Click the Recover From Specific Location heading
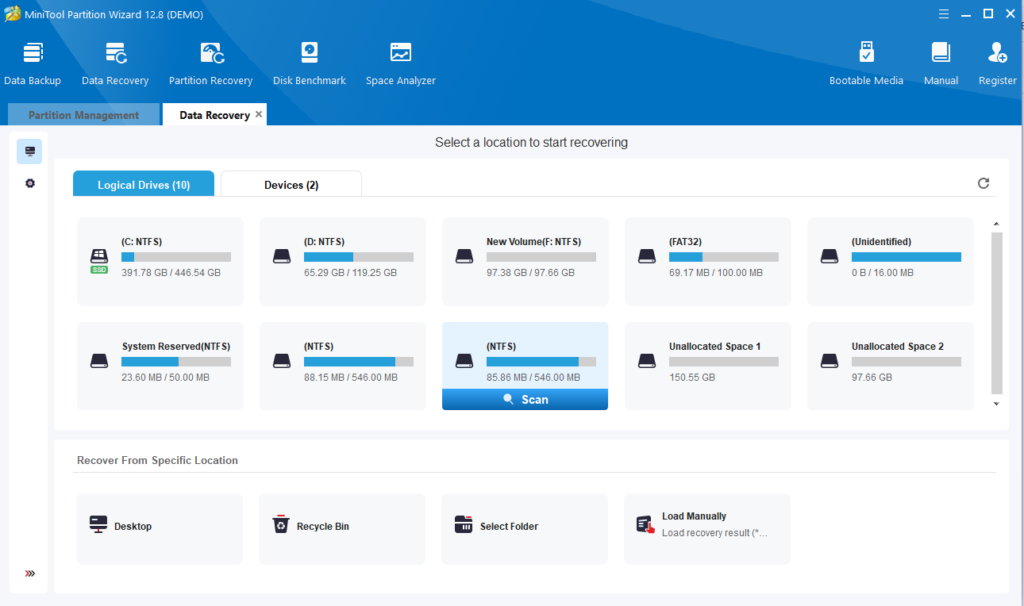The height and width of the screenshot is (606, 1024). (157, 460)
